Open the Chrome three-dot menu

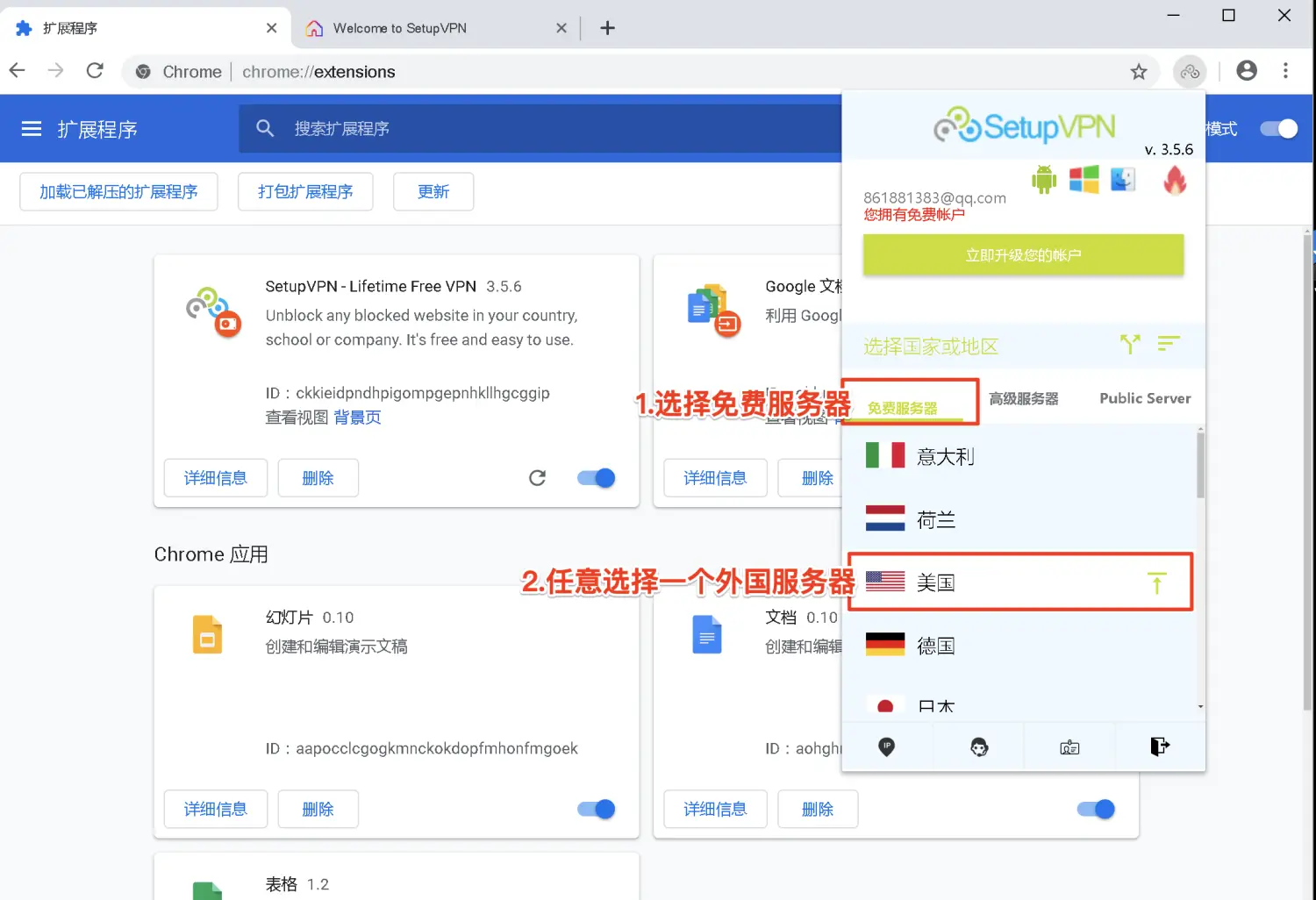(x=1285, y=71)
